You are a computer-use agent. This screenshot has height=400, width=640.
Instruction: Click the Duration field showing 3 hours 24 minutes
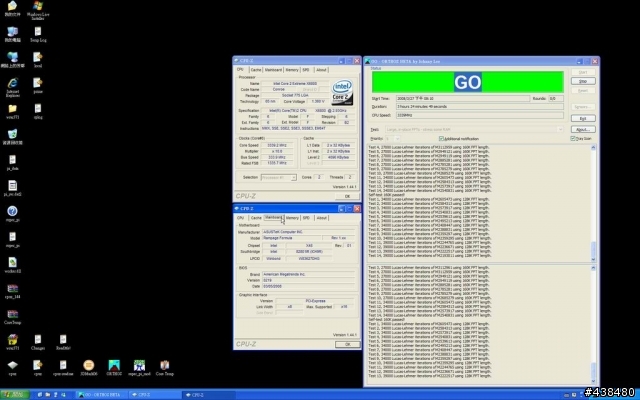pyautogui.click(x=480, y=107)
